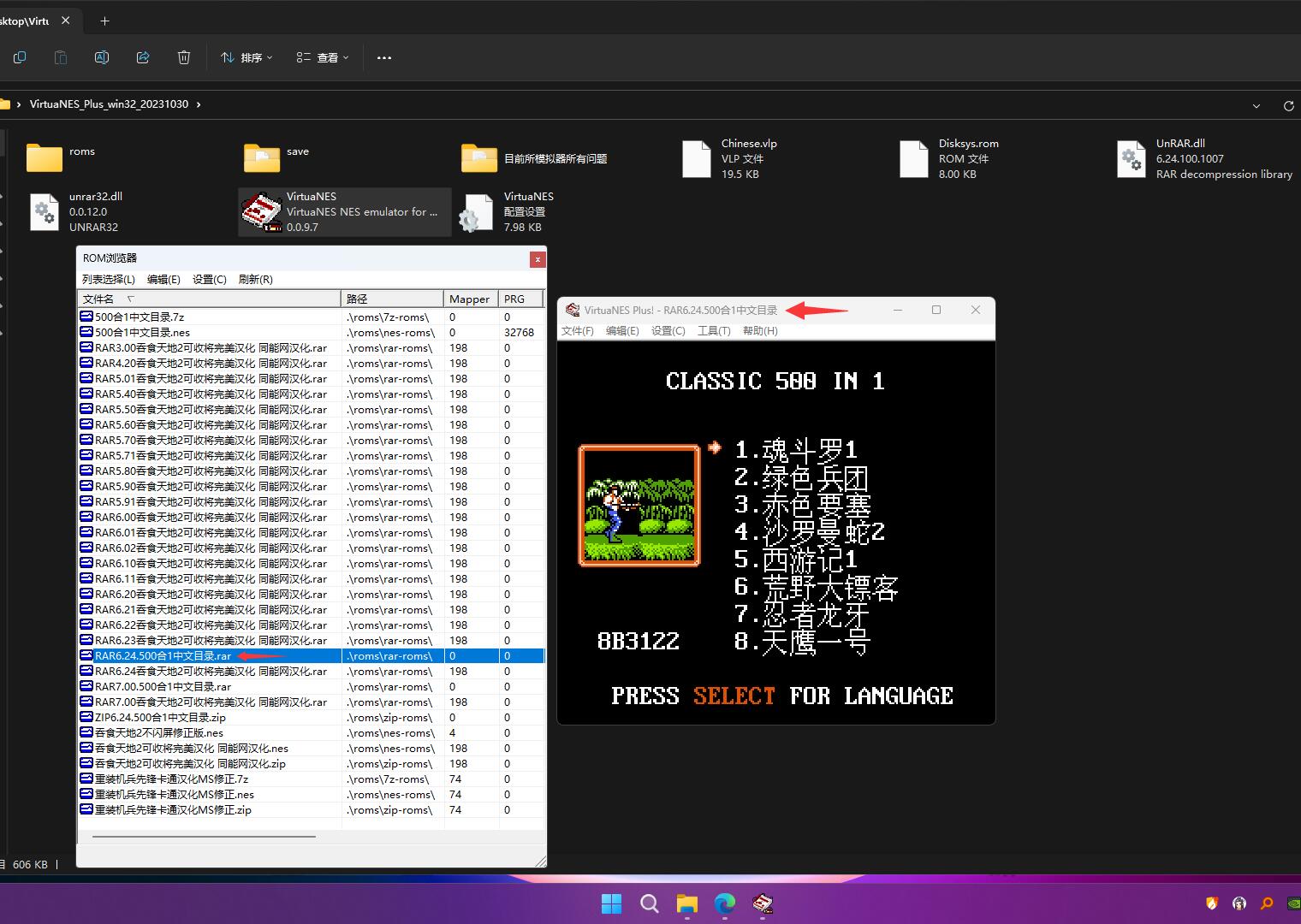Click the VirtuaNES Plus title bar icon
Screen dimensions: 1301x924
pyautogui.click(x=573, y=310)
